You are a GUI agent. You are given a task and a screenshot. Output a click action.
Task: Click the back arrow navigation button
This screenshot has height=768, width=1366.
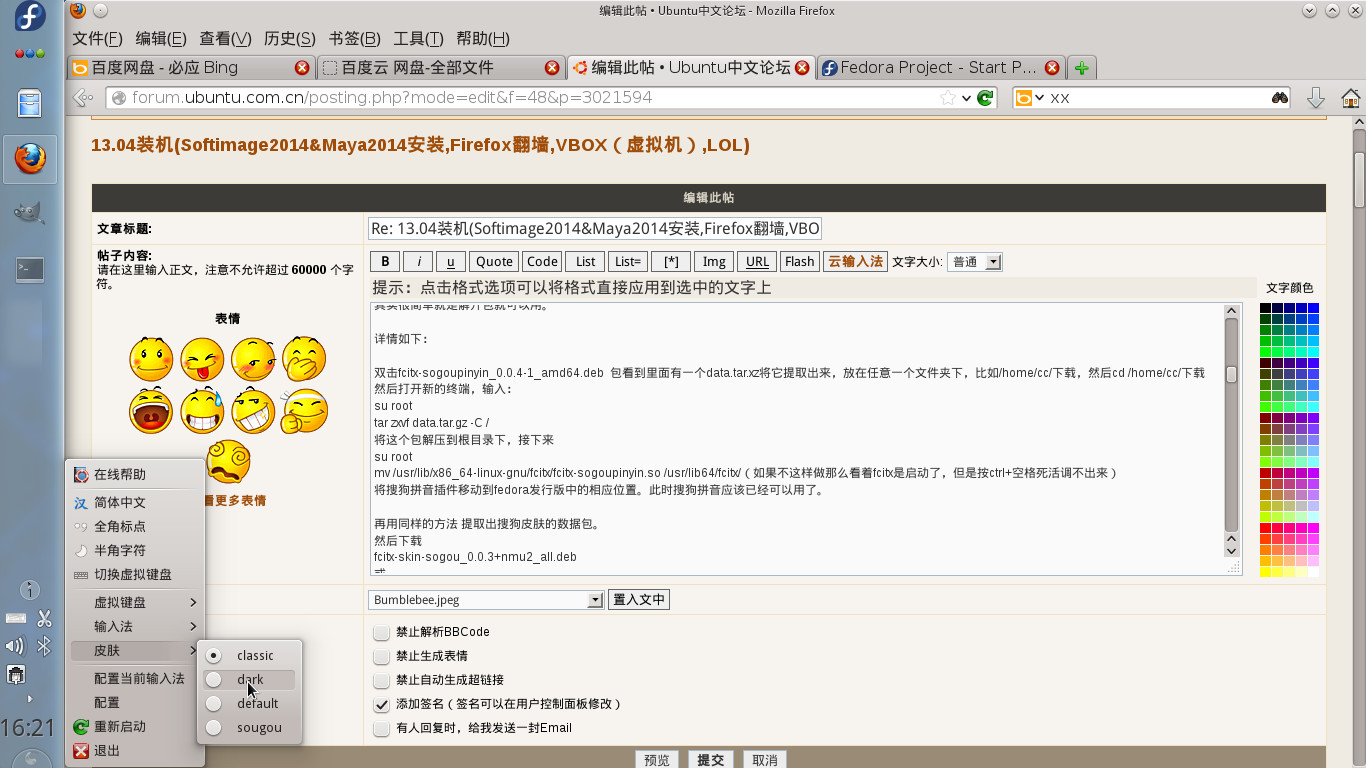84,97
